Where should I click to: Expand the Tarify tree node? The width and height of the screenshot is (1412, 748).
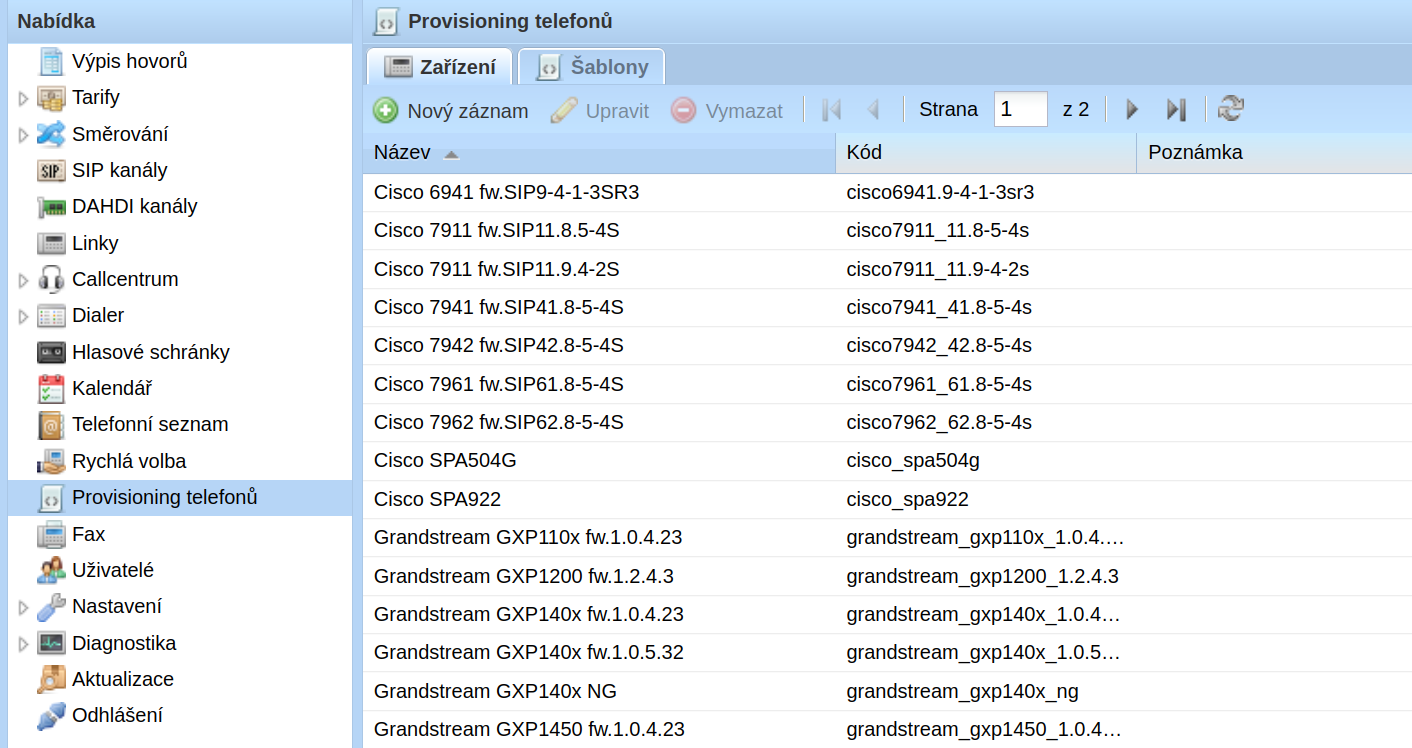(x=24, y=98)
